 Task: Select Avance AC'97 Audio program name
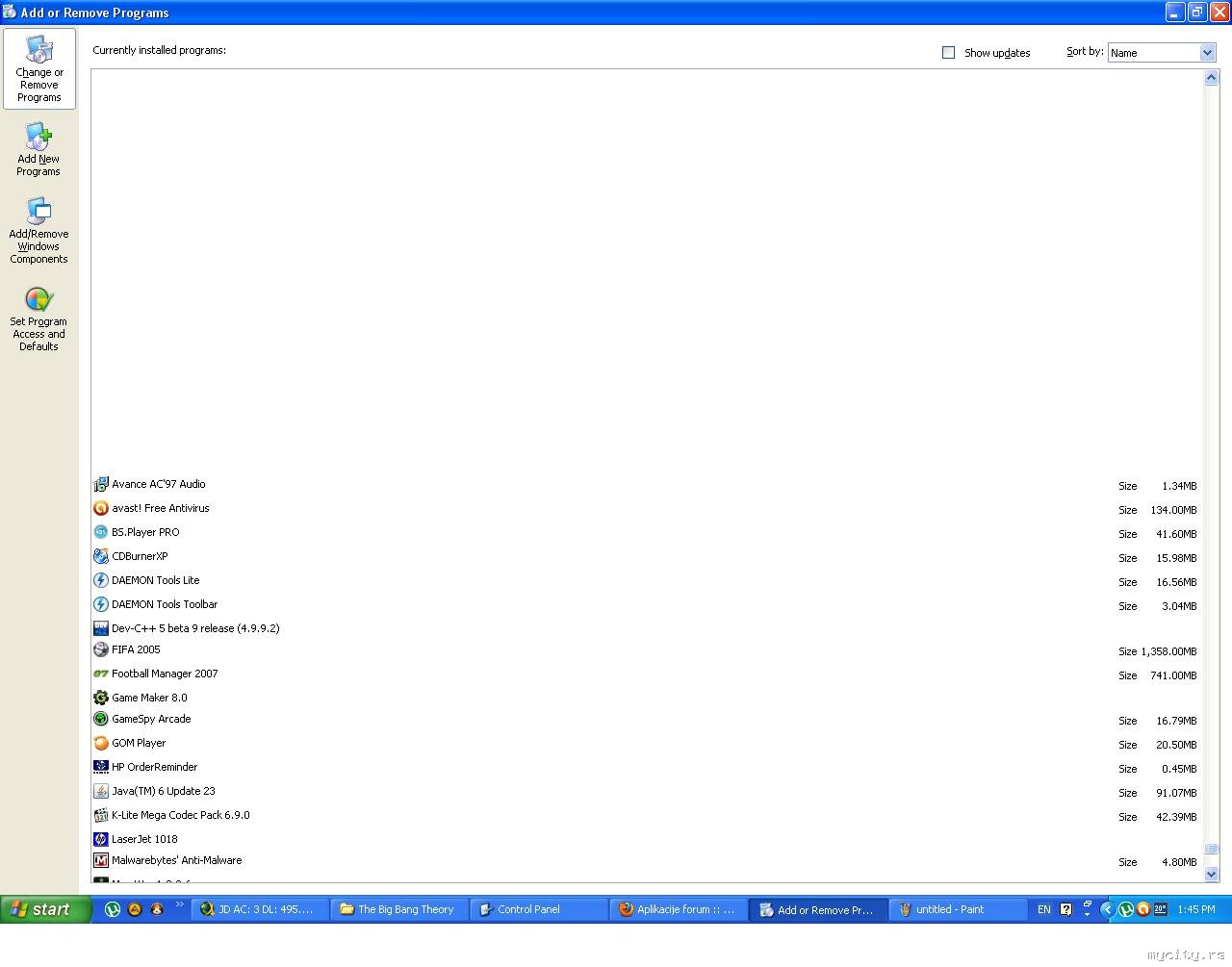(x=159, y=484)
